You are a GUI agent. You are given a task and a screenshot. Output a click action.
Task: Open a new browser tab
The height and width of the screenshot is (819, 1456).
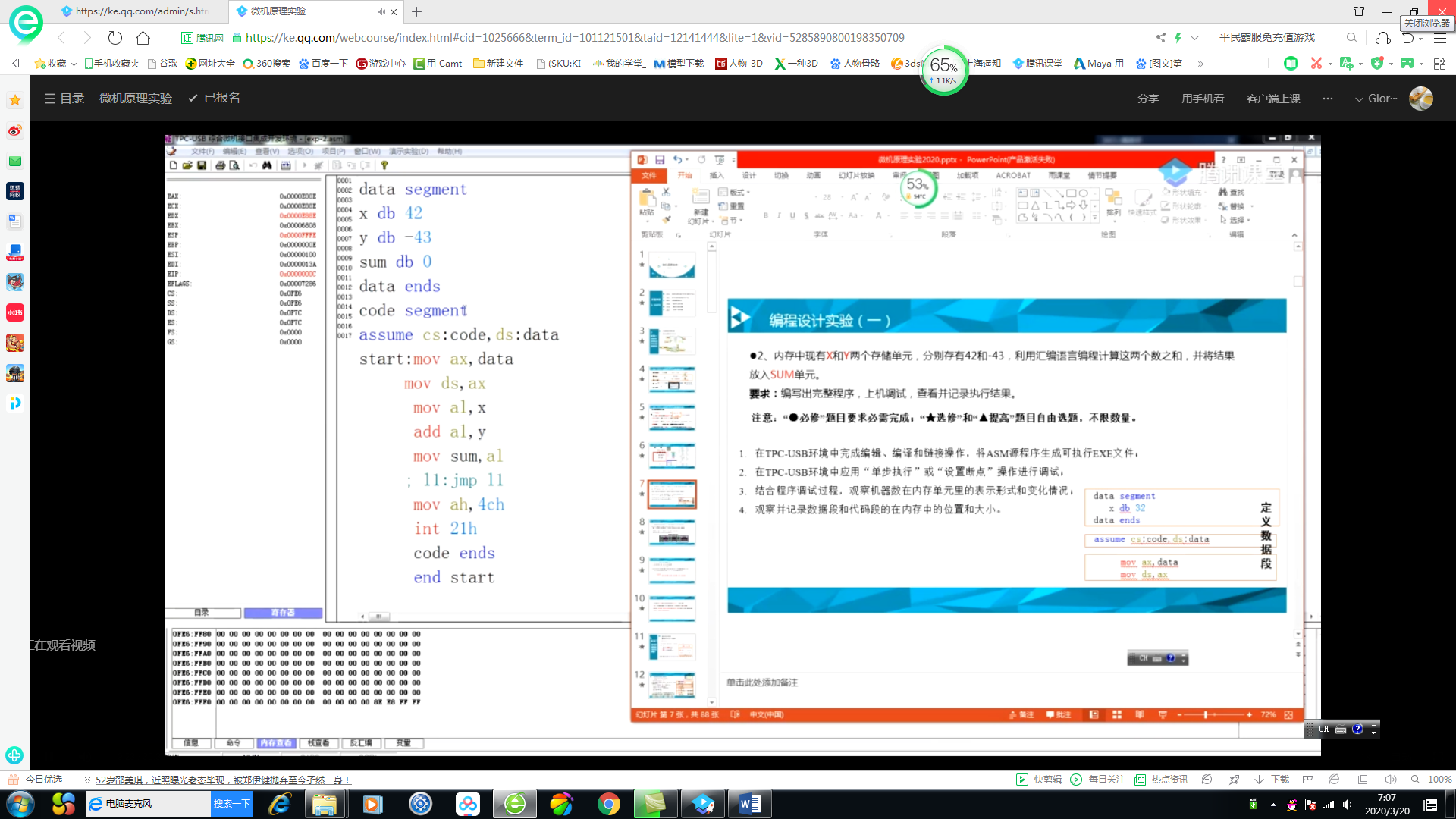pyautogui.click(x=417, y=11)
